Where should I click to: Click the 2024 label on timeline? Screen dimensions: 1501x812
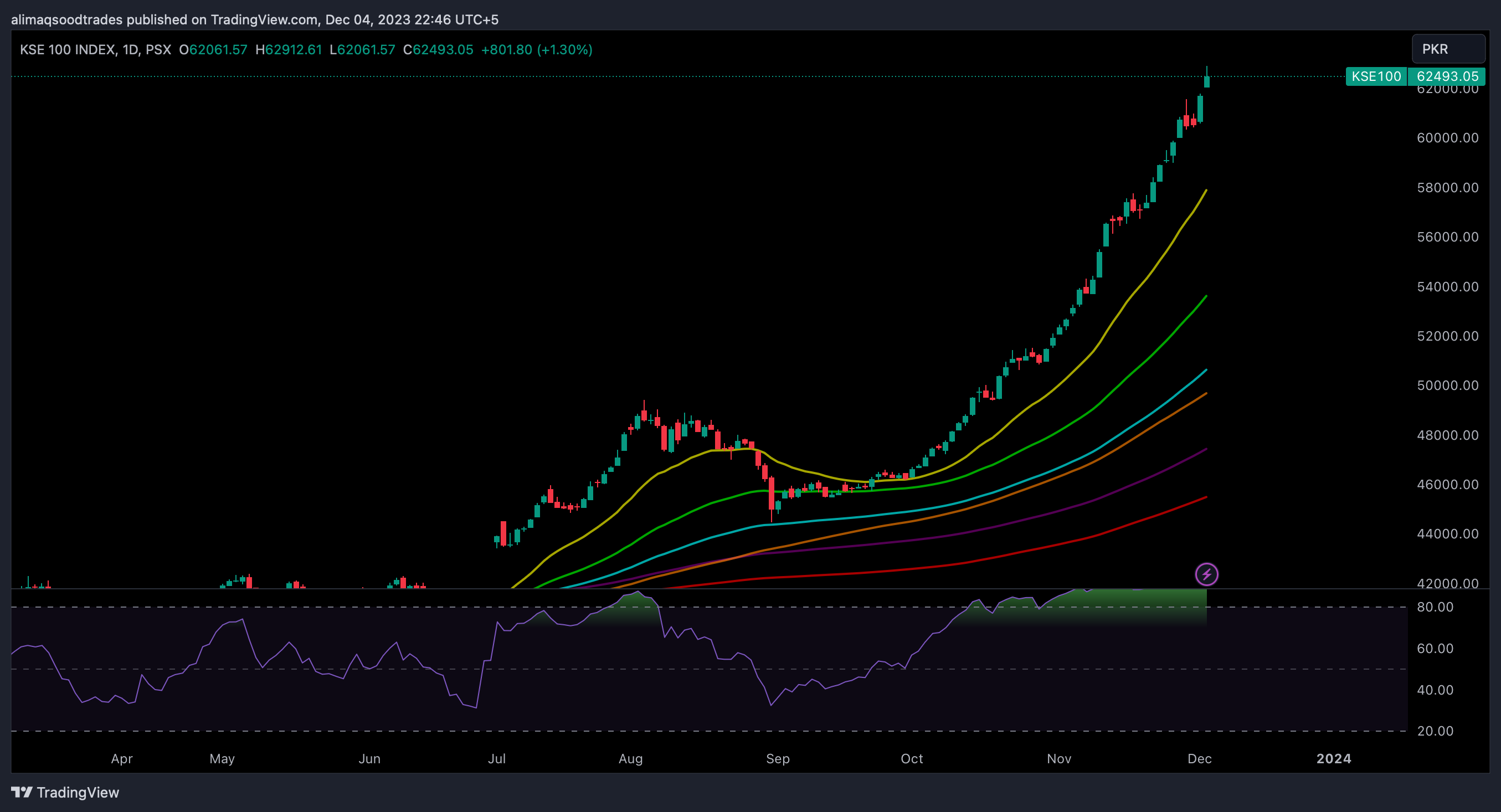(x=1333, y=759)
